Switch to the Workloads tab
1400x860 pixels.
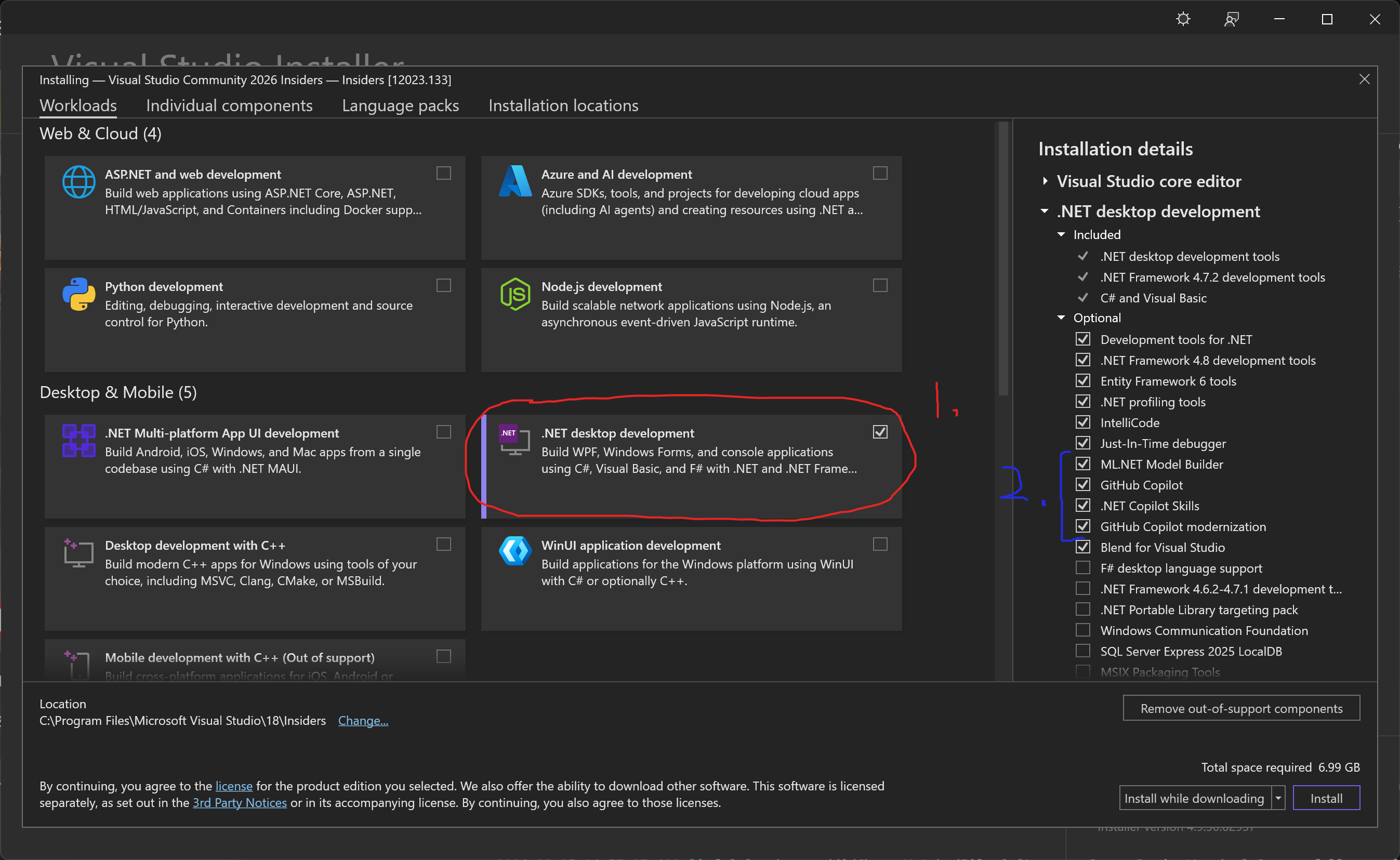pos(78,106)
